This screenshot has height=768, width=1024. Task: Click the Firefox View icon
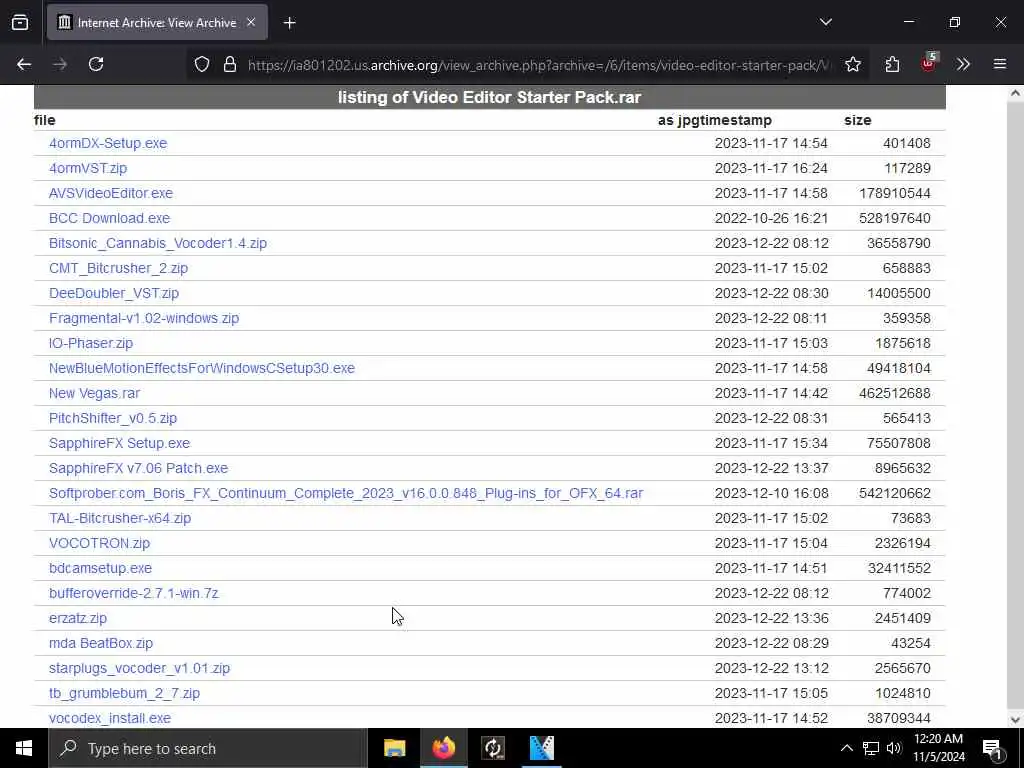coord(20,22)
